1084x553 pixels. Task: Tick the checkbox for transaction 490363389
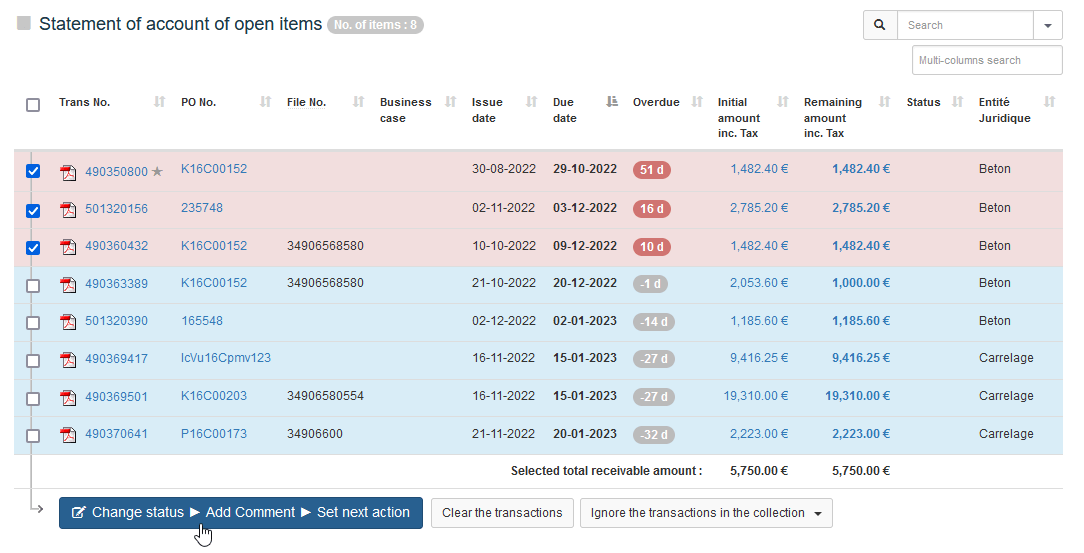point(33,285)
